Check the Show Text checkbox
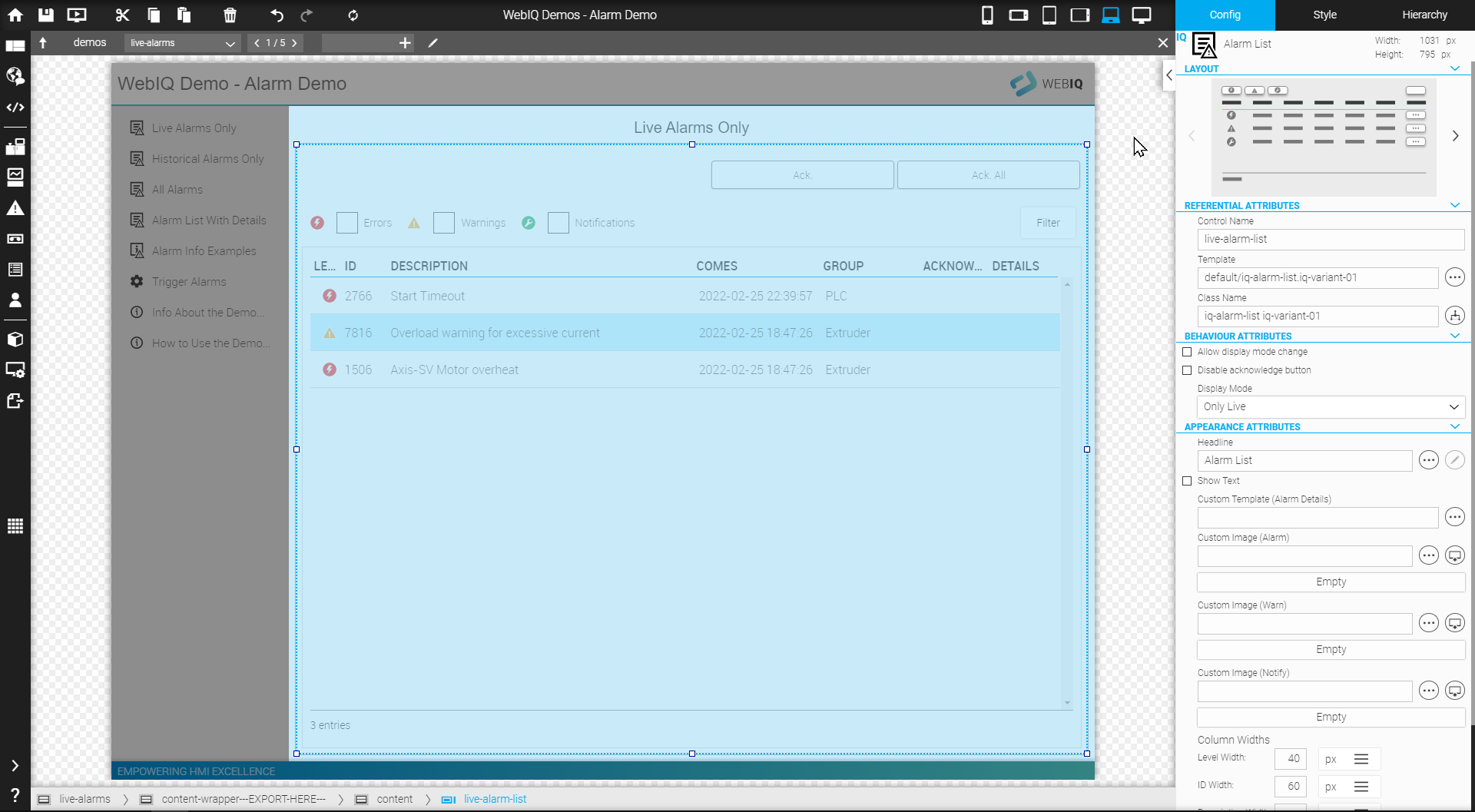The height and width of the screenshot is (812, 1475). click(1187, 481)
